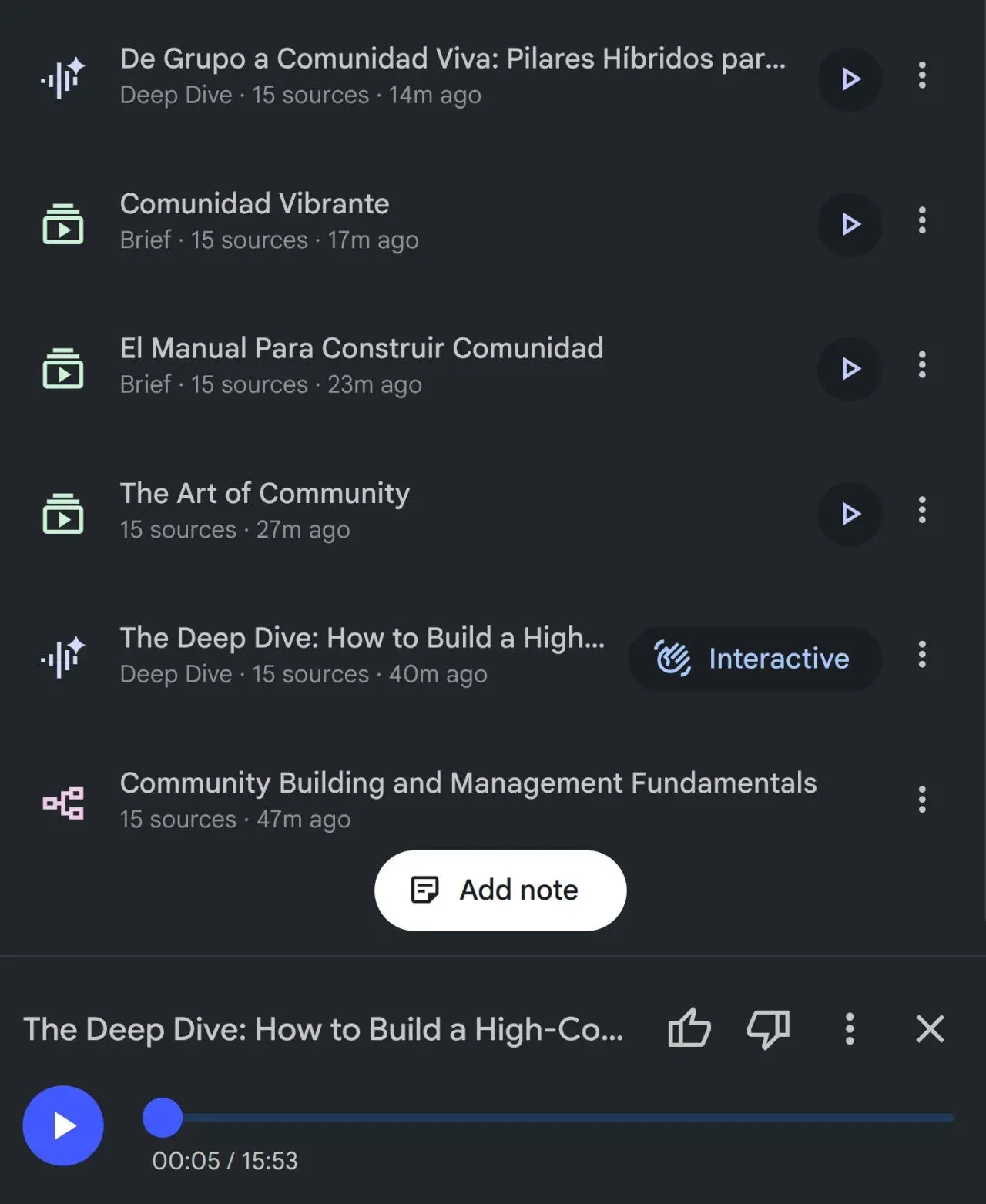The height and width of the screenshot is (1204, 986).
Task: Play the Comunidad Vibrante brief
Action: (850, 224)
